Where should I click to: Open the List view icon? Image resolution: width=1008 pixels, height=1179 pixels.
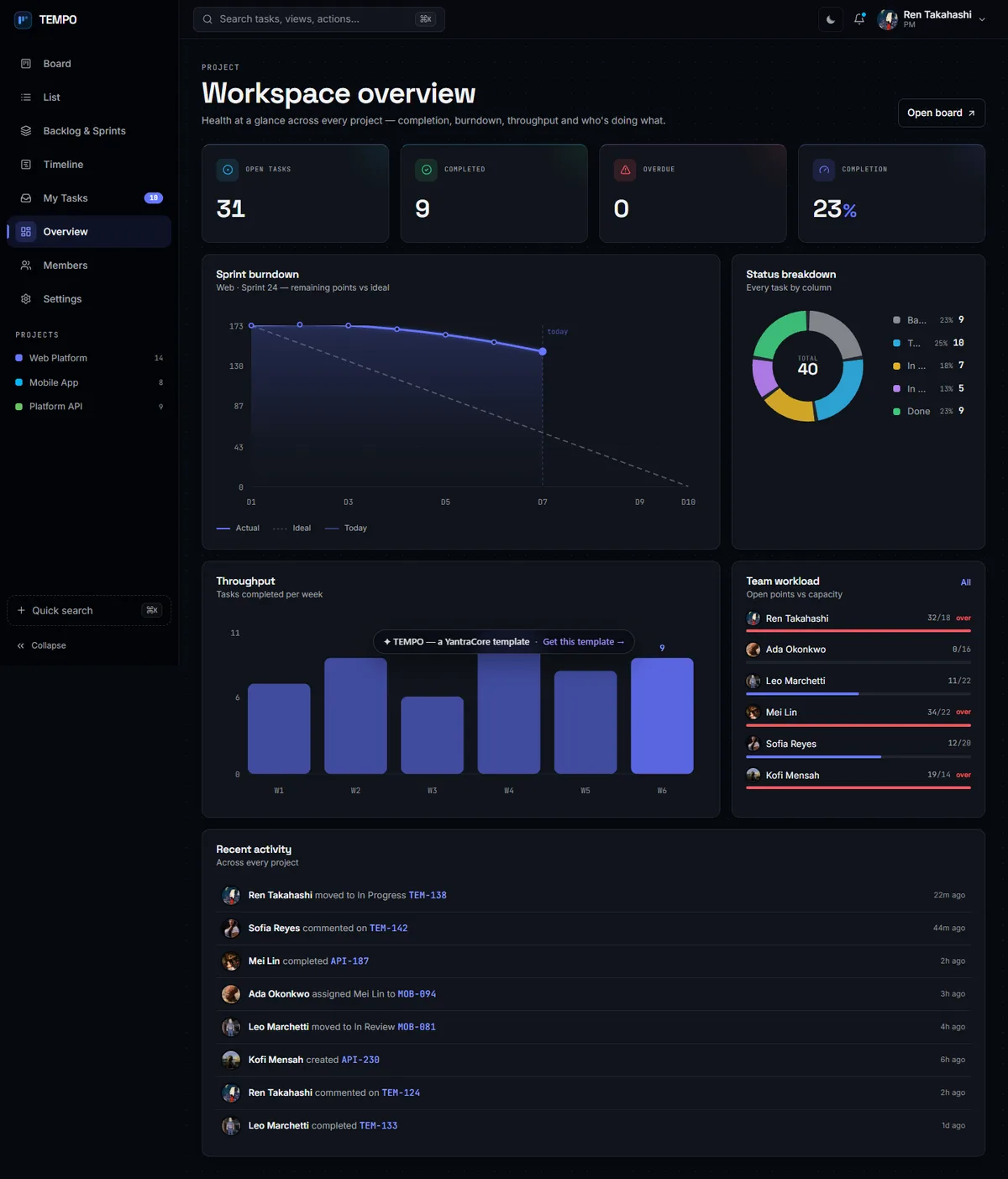pyautogui.click(x=26, y=97)
